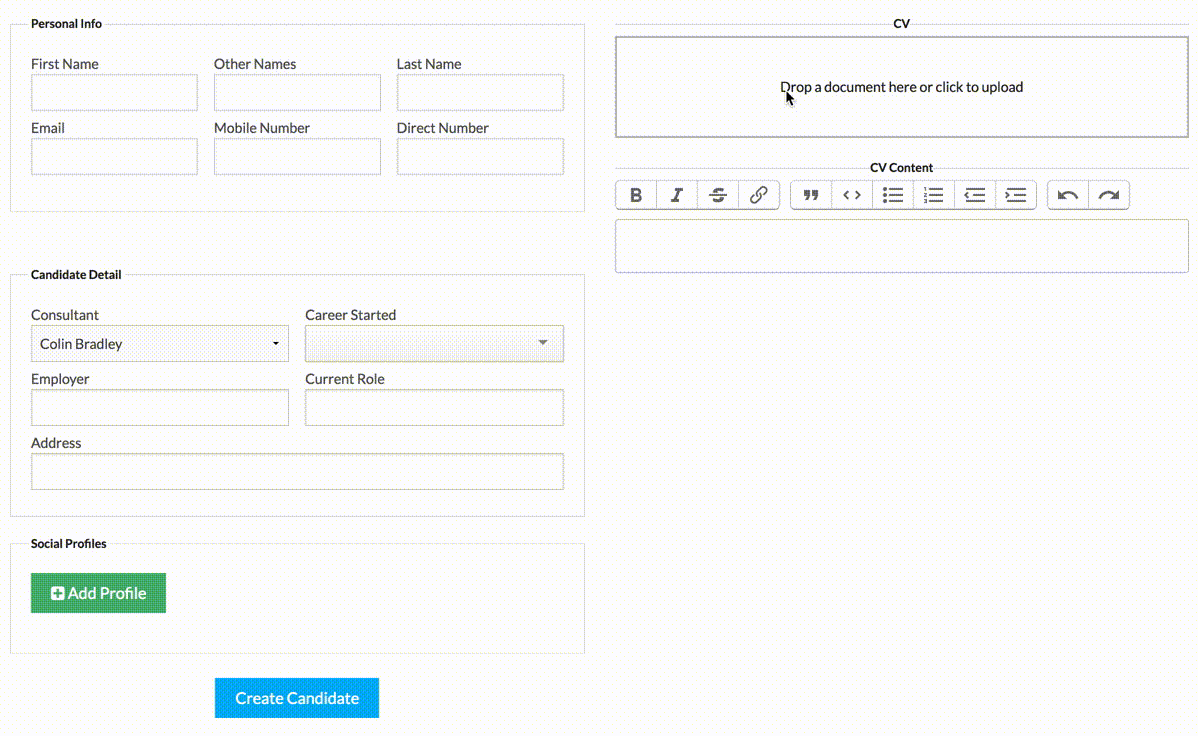
Task: Increase indent level in editor
Action: 1016,195
